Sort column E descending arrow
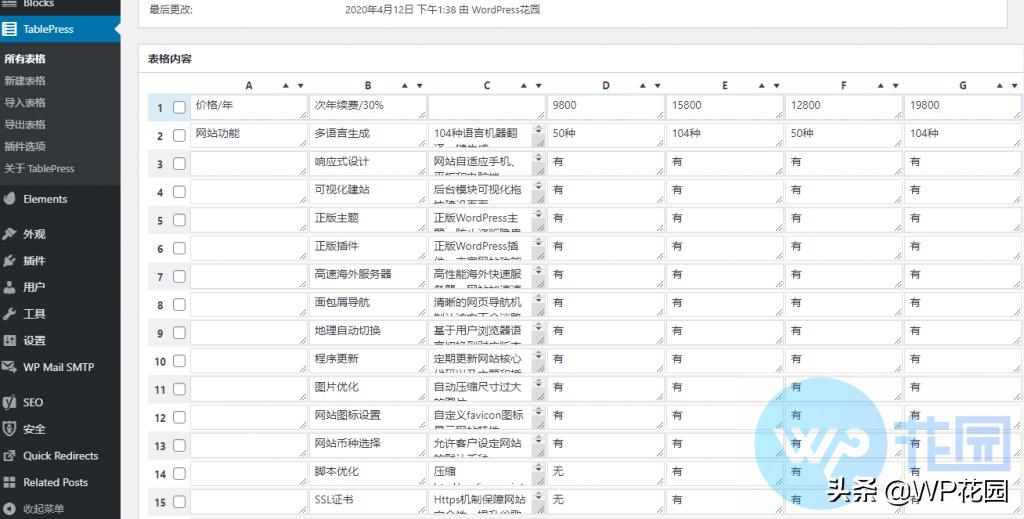Screen dimensions: 1024x519 (776, 86)
